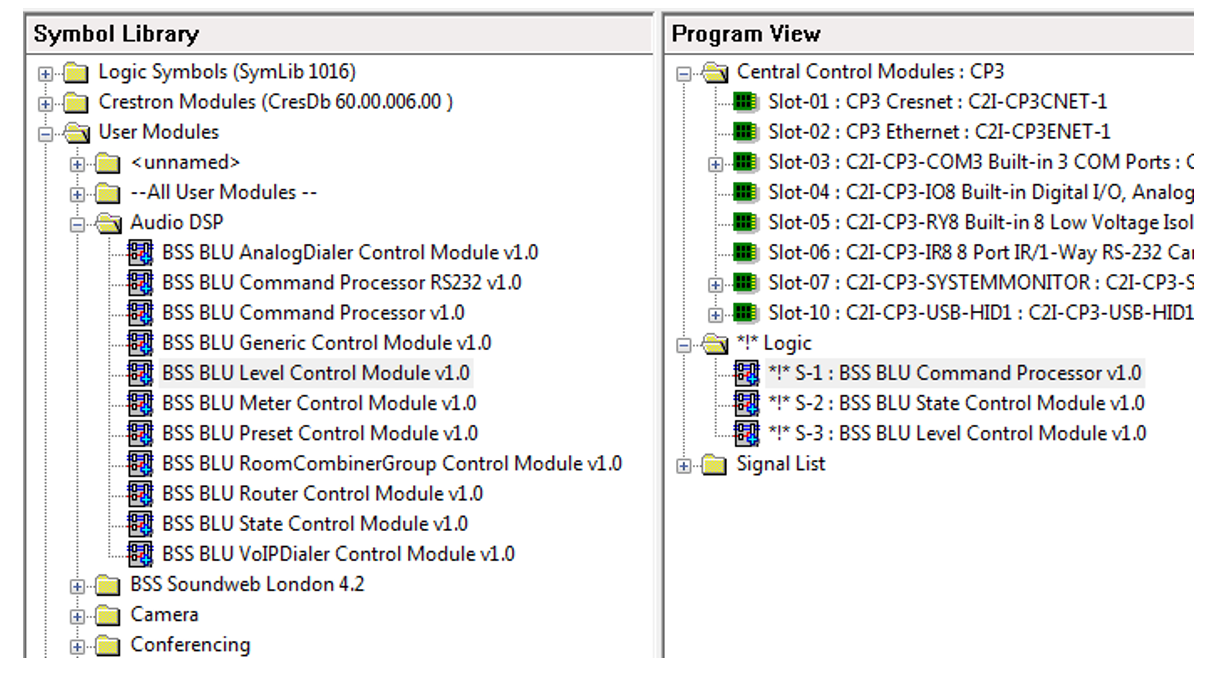Screen dimensions: 1209x687
Task: Collapse the Central Control Modules tree
Action: (683, 73)
